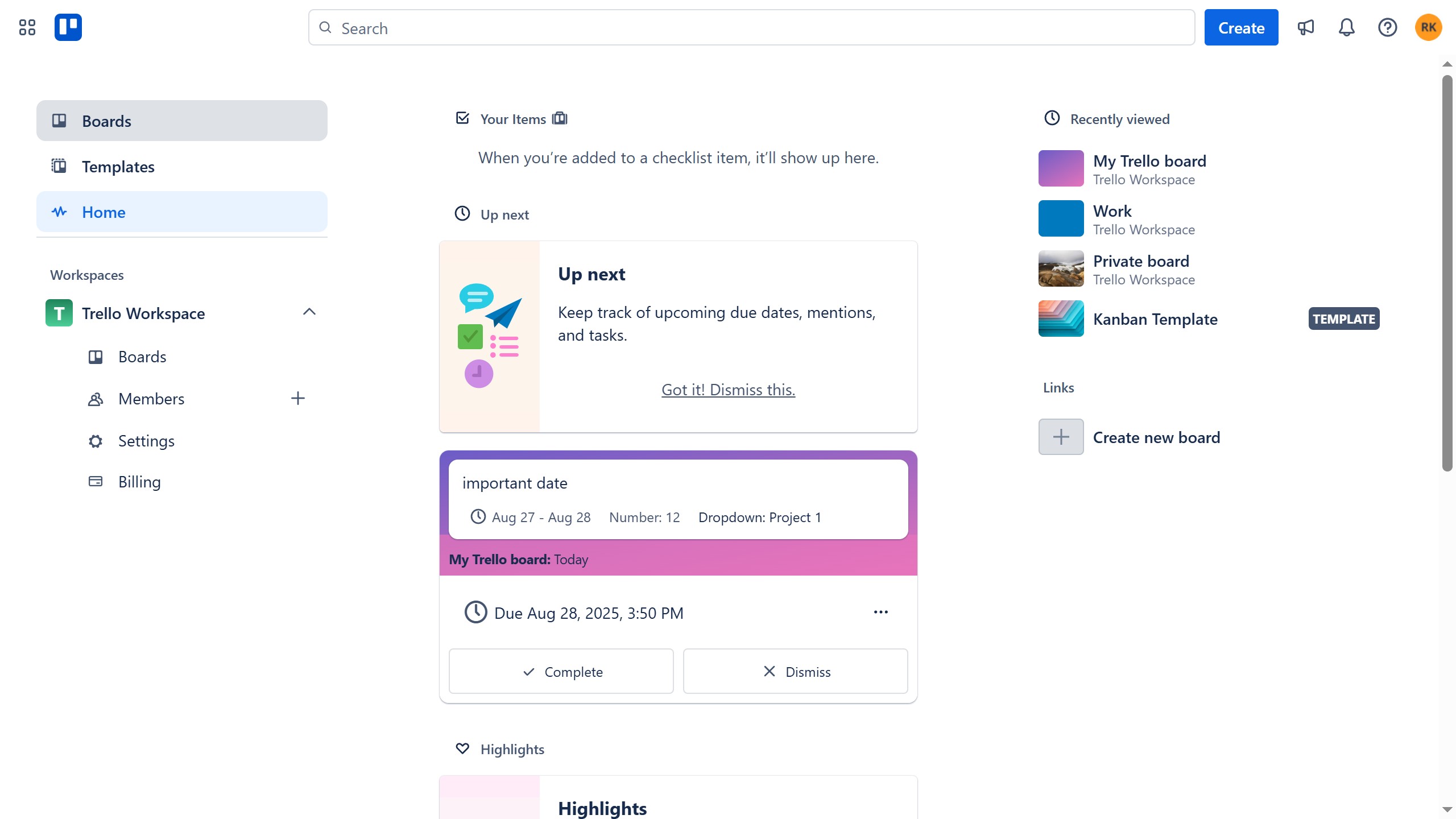Click Aug 27 - Aug 28 date badge

click(530, 517)
